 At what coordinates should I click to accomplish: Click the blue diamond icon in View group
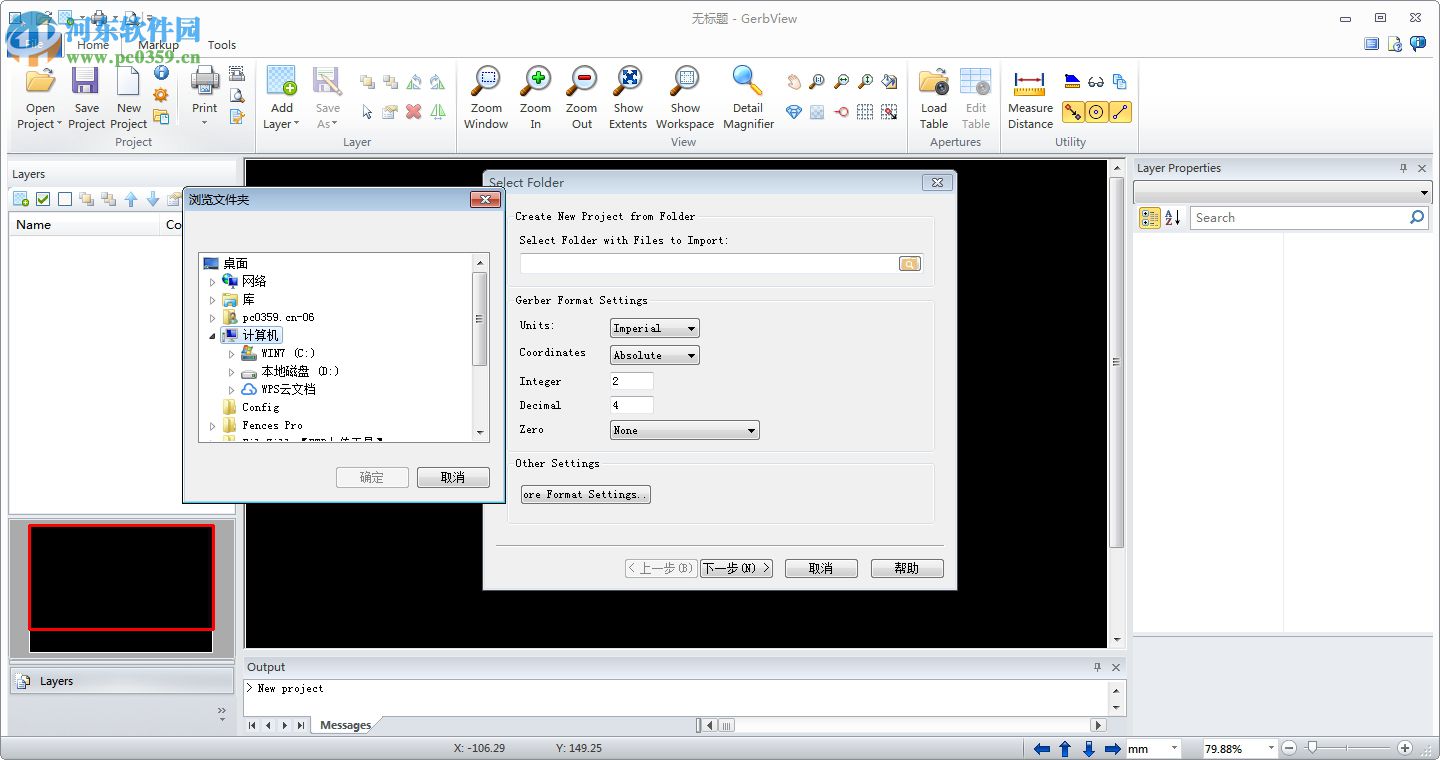pyautogui.click(x=794, y=112)
